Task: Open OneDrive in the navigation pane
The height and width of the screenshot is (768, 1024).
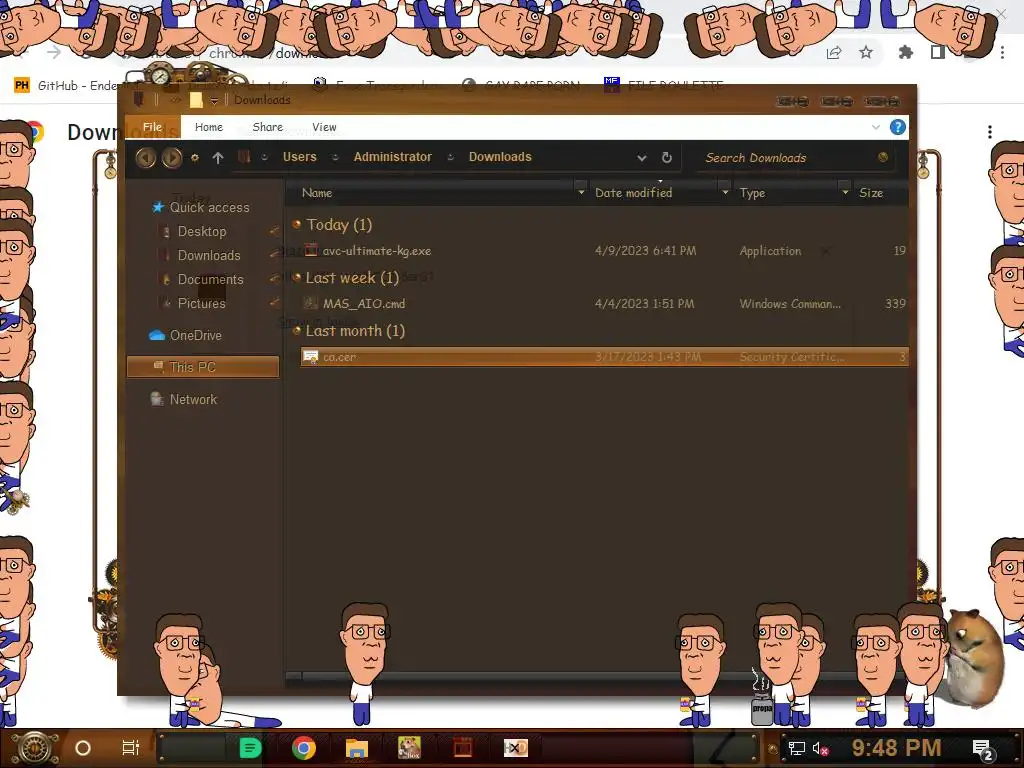Action: (195, 335)
